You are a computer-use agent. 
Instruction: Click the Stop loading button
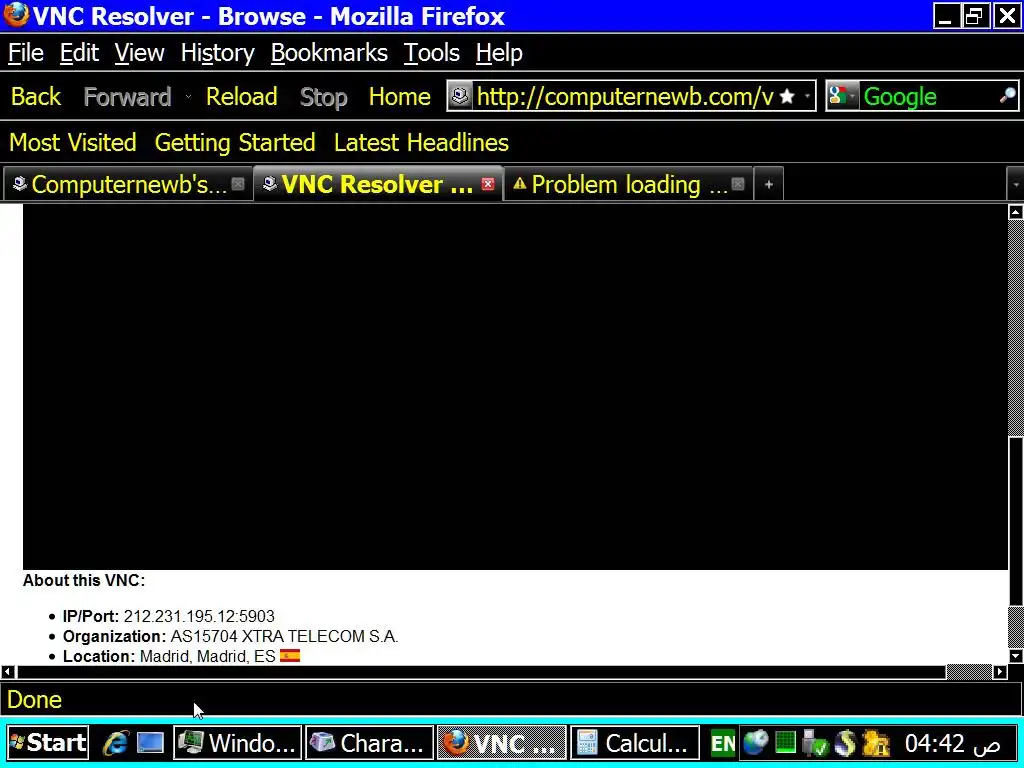tap(323, 97)
